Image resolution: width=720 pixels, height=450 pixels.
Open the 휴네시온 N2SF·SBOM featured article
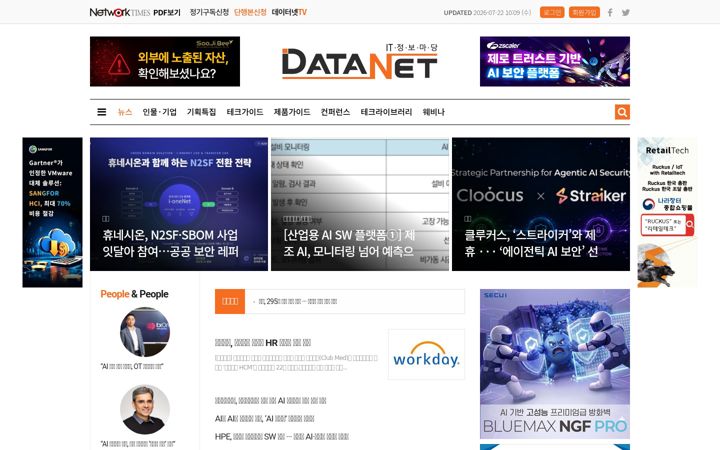(x=179, y=204)
